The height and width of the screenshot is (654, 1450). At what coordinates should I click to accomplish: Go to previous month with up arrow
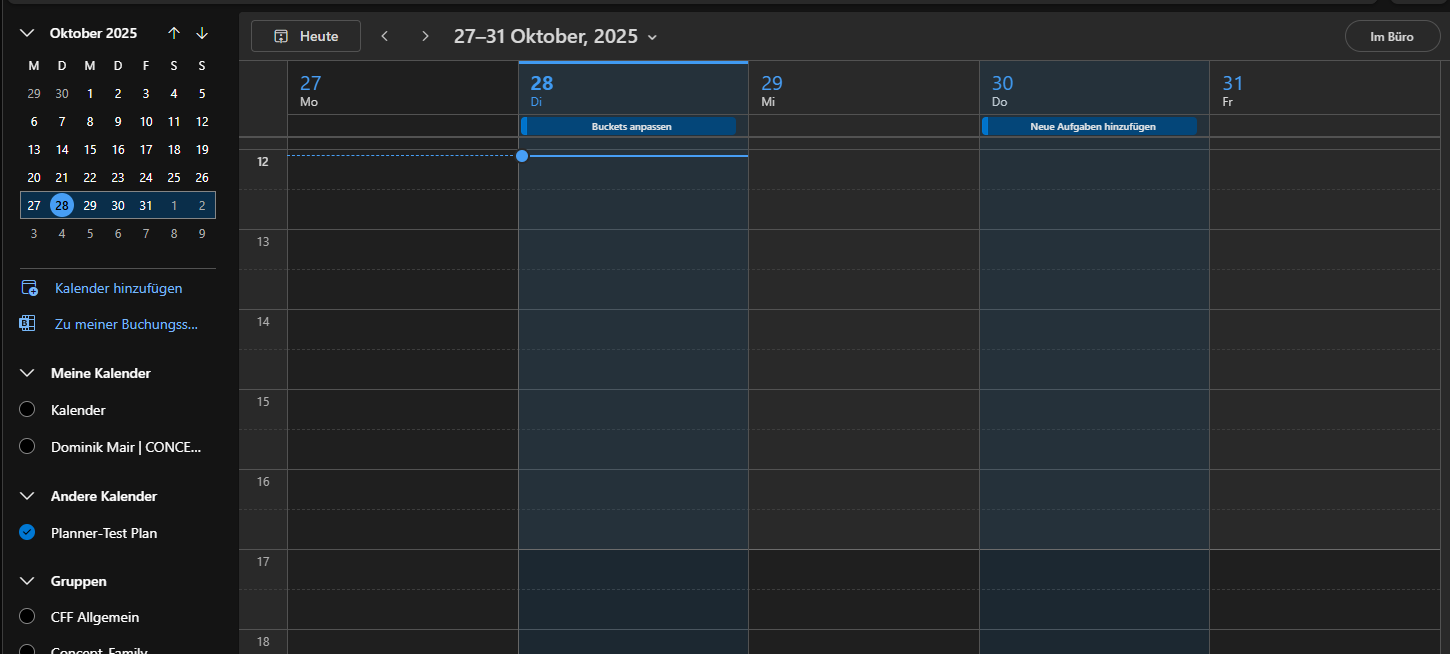pyautogui.click(x=174, y=33)
